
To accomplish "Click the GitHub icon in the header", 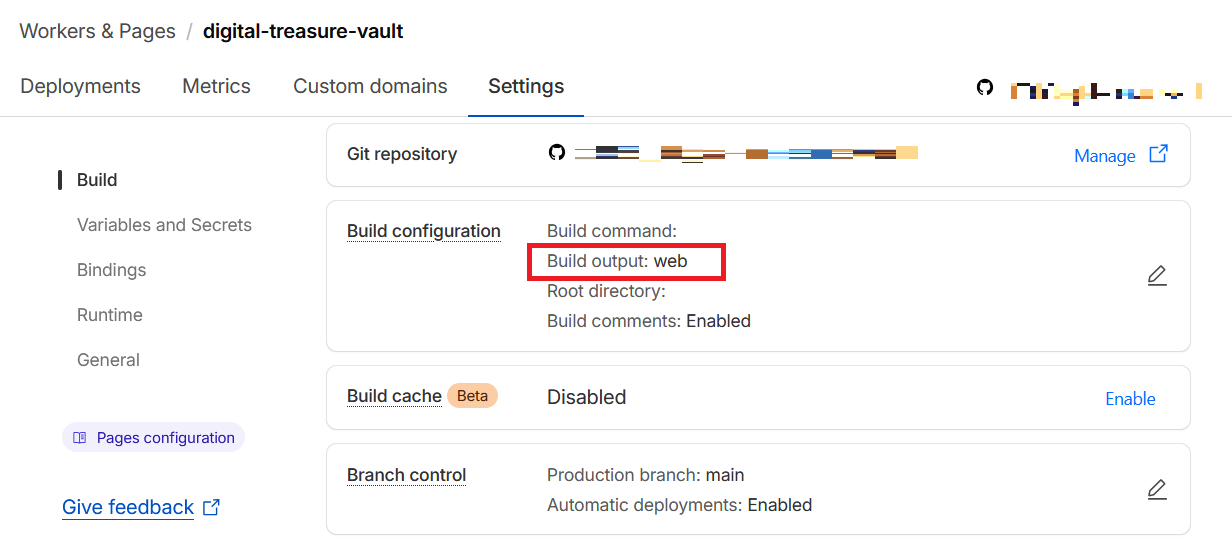I will [985, 88].
